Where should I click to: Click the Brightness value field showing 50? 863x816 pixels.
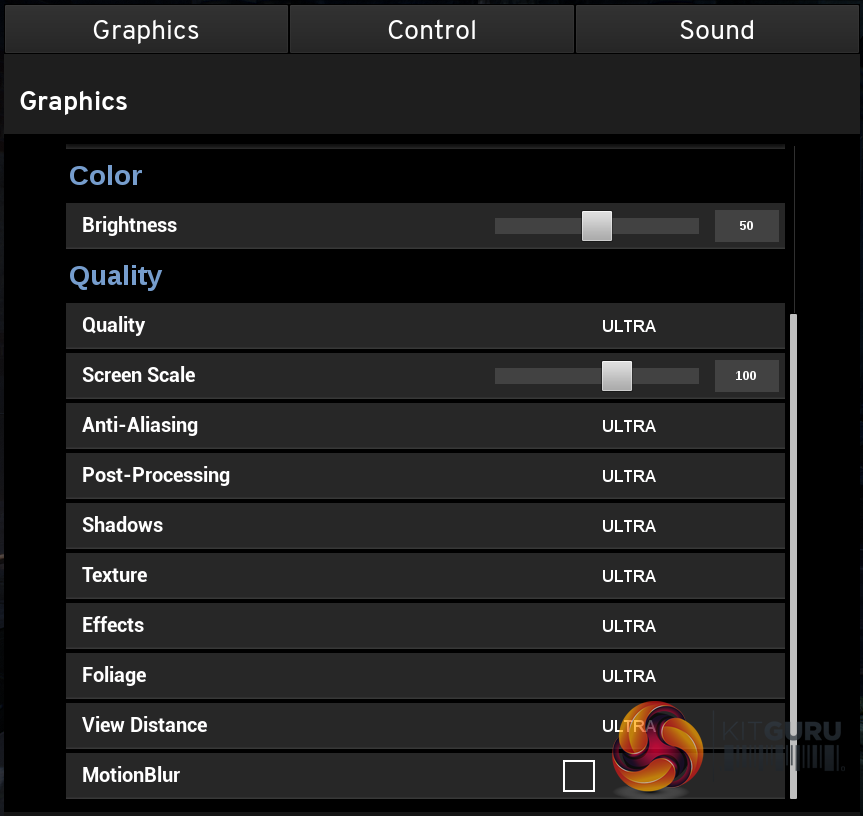coord(746,226)
